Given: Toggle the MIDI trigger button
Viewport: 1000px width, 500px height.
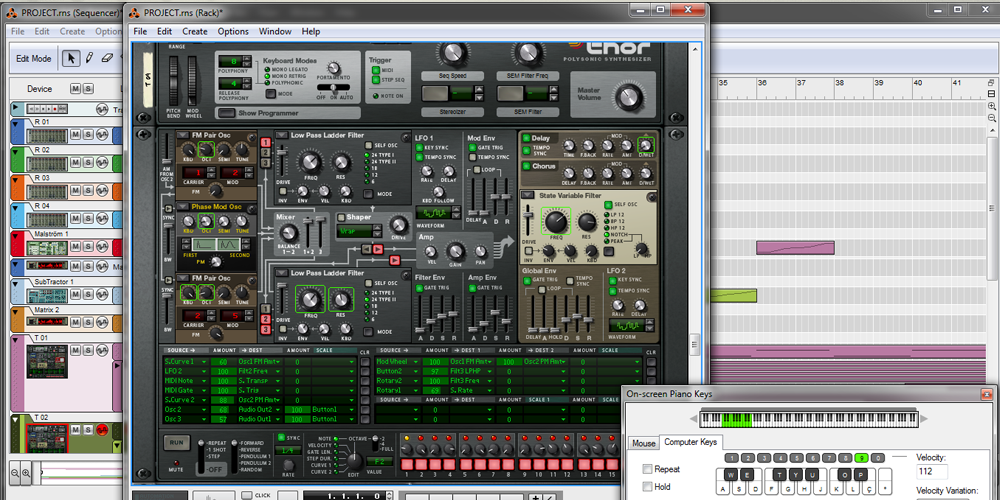Looking at the screenshot, I should coord(376,71).
